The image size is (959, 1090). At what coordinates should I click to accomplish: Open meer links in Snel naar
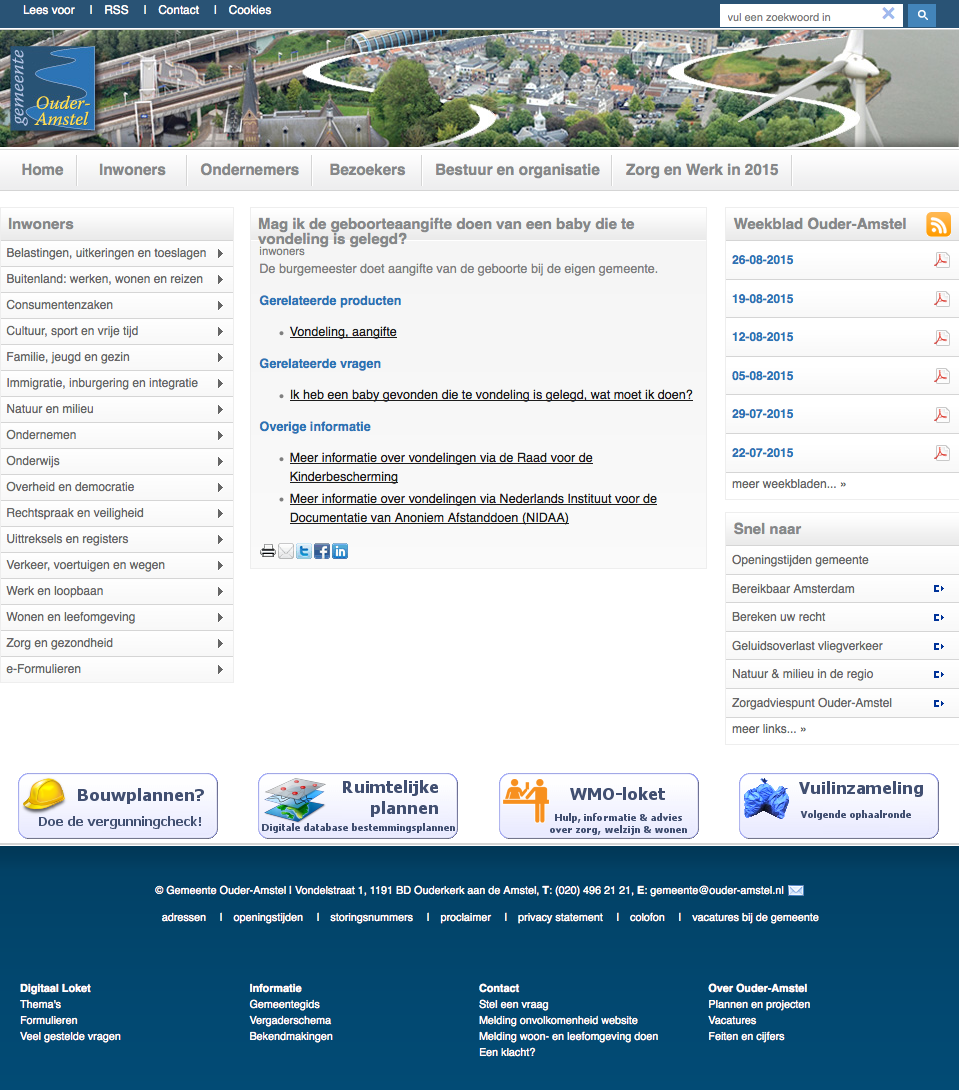click(769, 729)
